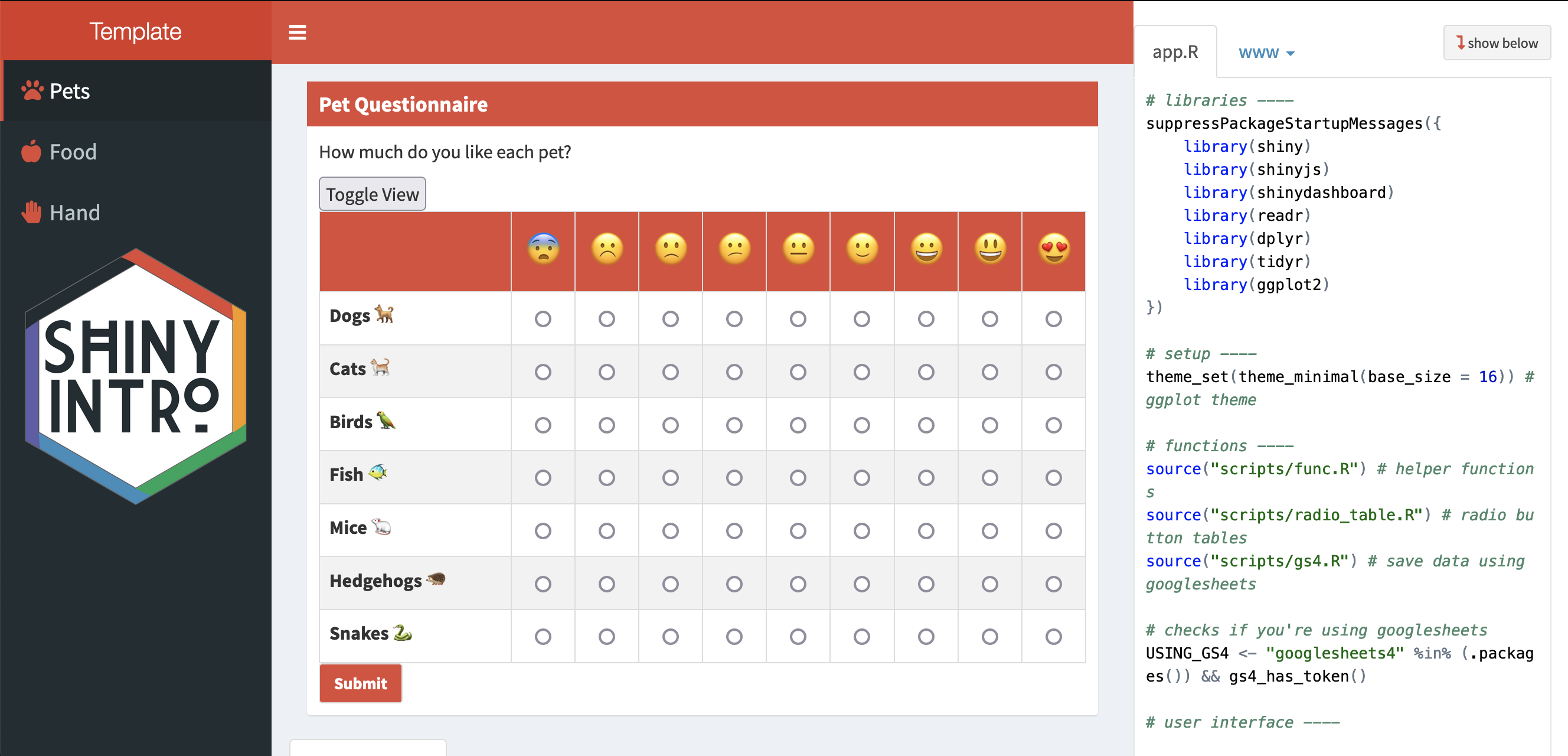Select heart-eyes rating for Dogs
This screenshot has height=756, width=1568.
tap(1054, 318)
